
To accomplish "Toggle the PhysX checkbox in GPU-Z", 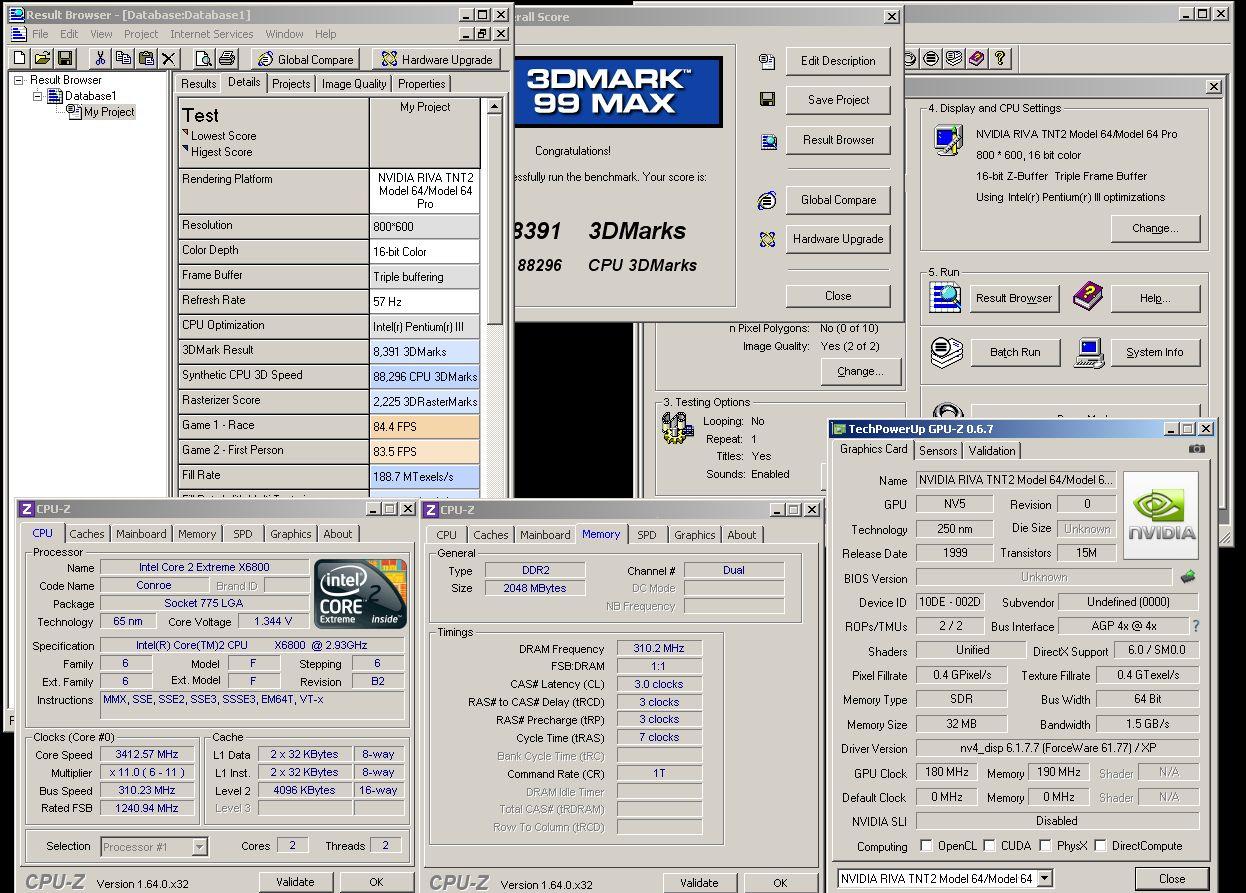I will [x=1044, y=846].
